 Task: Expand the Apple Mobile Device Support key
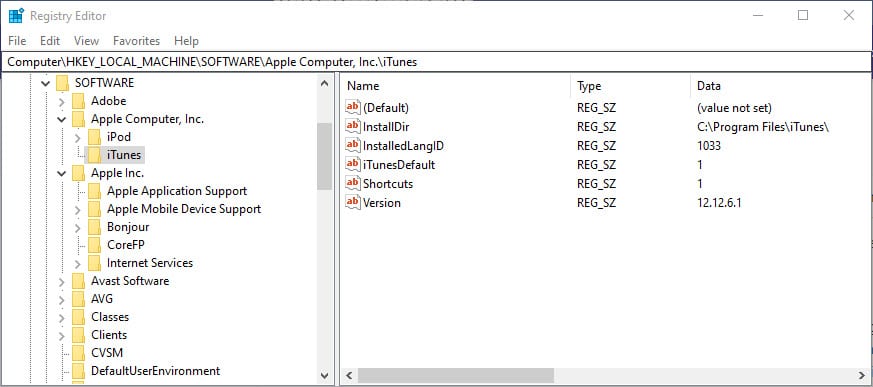(x=78, y=209)
